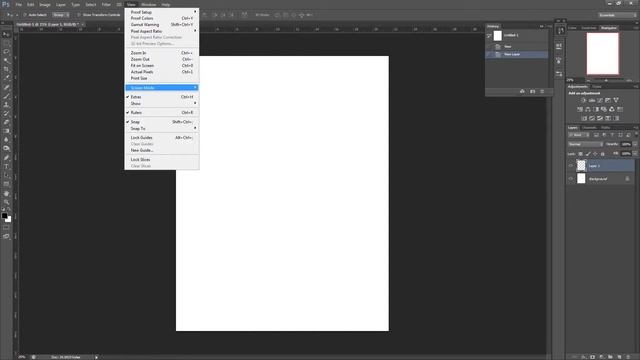Screen dimensions: 640x360
Task: Select the Brush tool
Action: [6, 96]
